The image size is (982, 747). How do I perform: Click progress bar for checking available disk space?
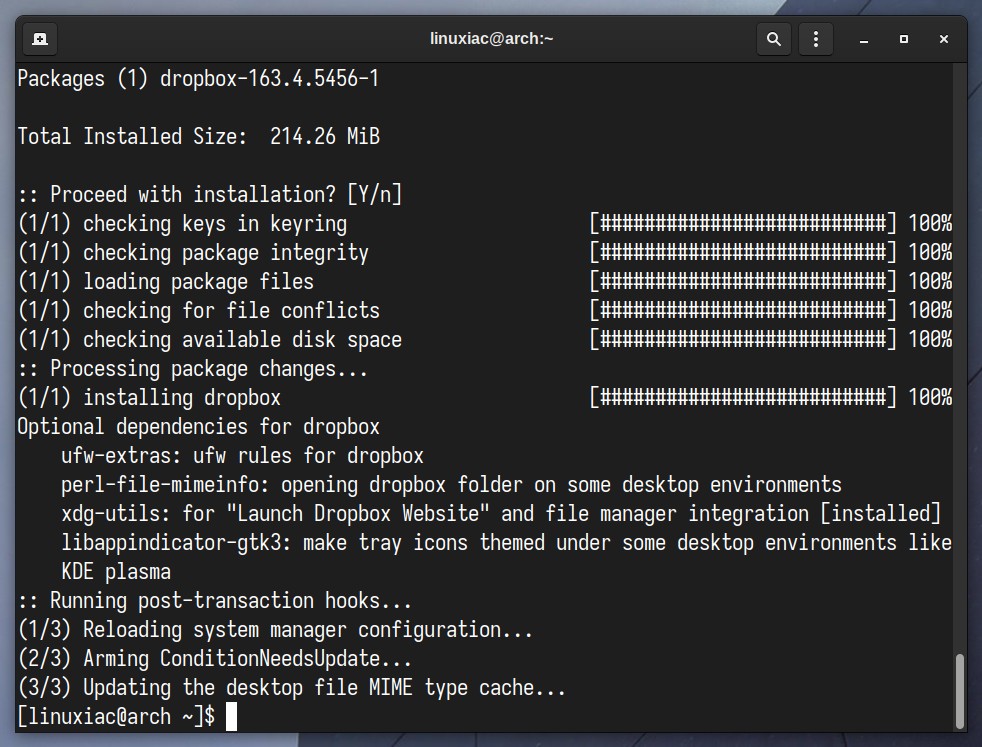(x=743, y=339)
